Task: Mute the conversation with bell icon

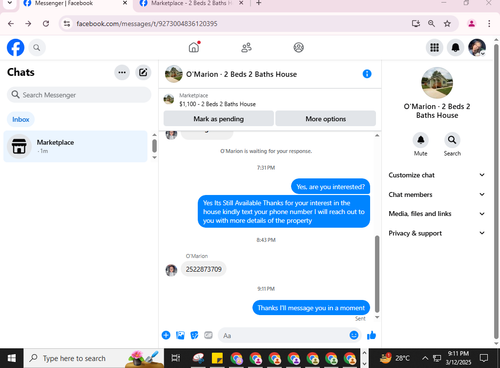Action: coord(421,140)
